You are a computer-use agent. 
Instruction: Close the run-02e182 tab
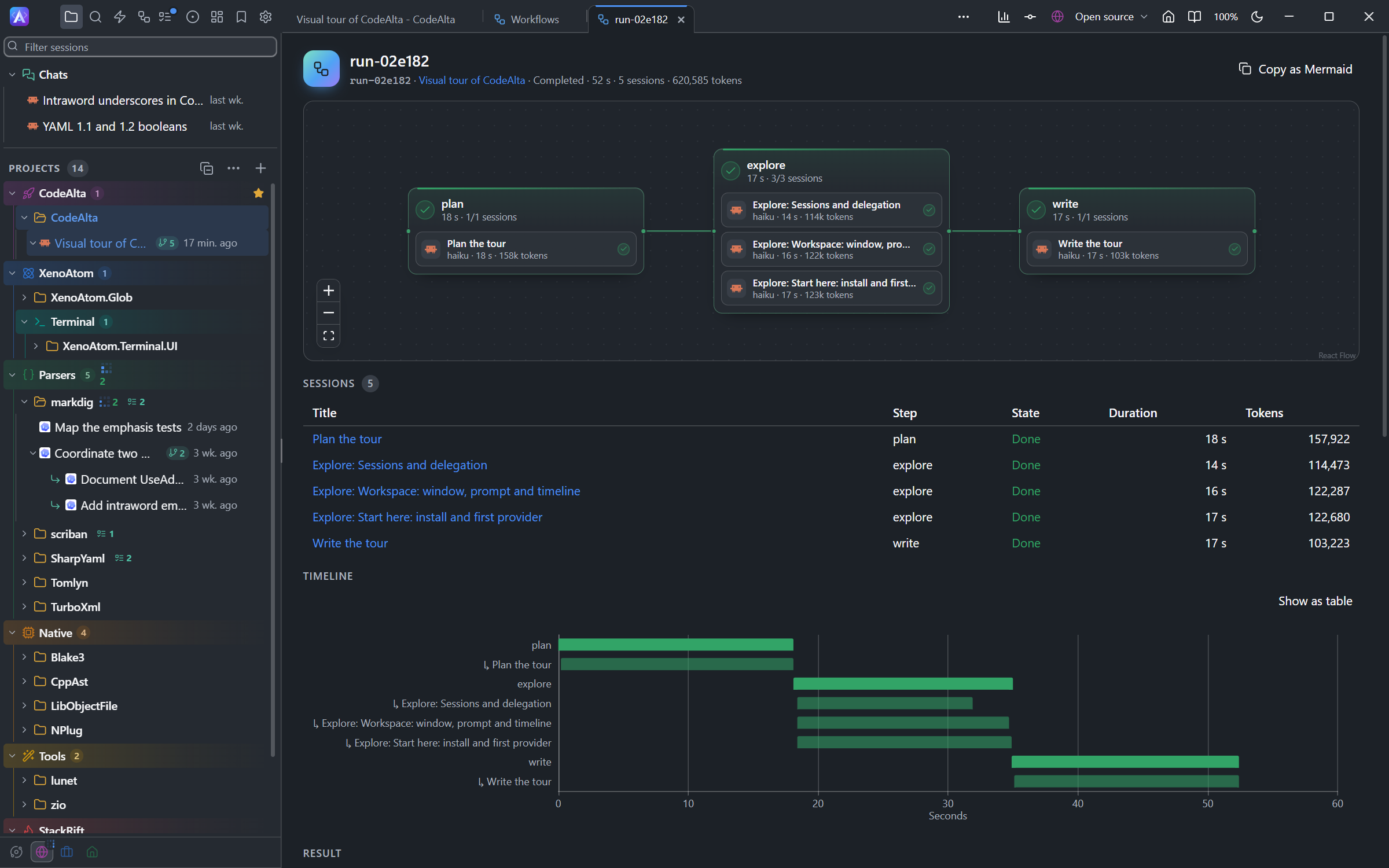tap(681, 20)
